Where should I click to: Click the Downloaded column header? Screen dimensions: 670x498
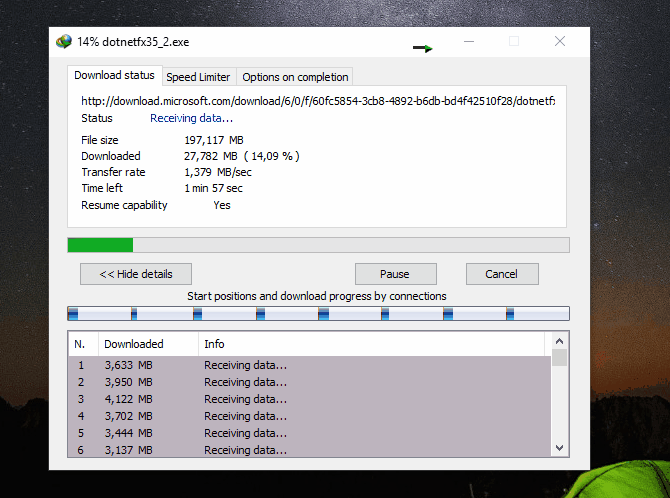click(148, 344)
